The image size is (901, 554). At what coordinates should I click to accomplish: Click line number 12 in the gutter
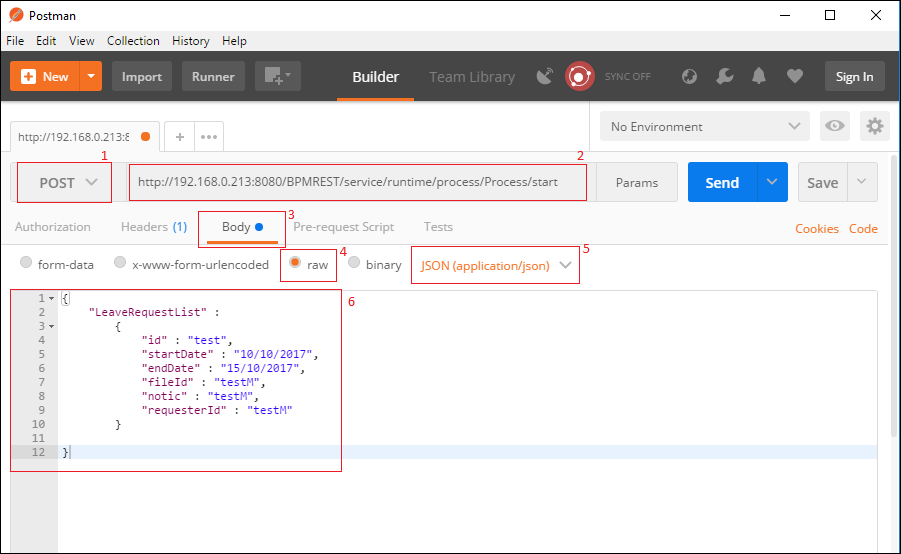[x=38, y=452]
